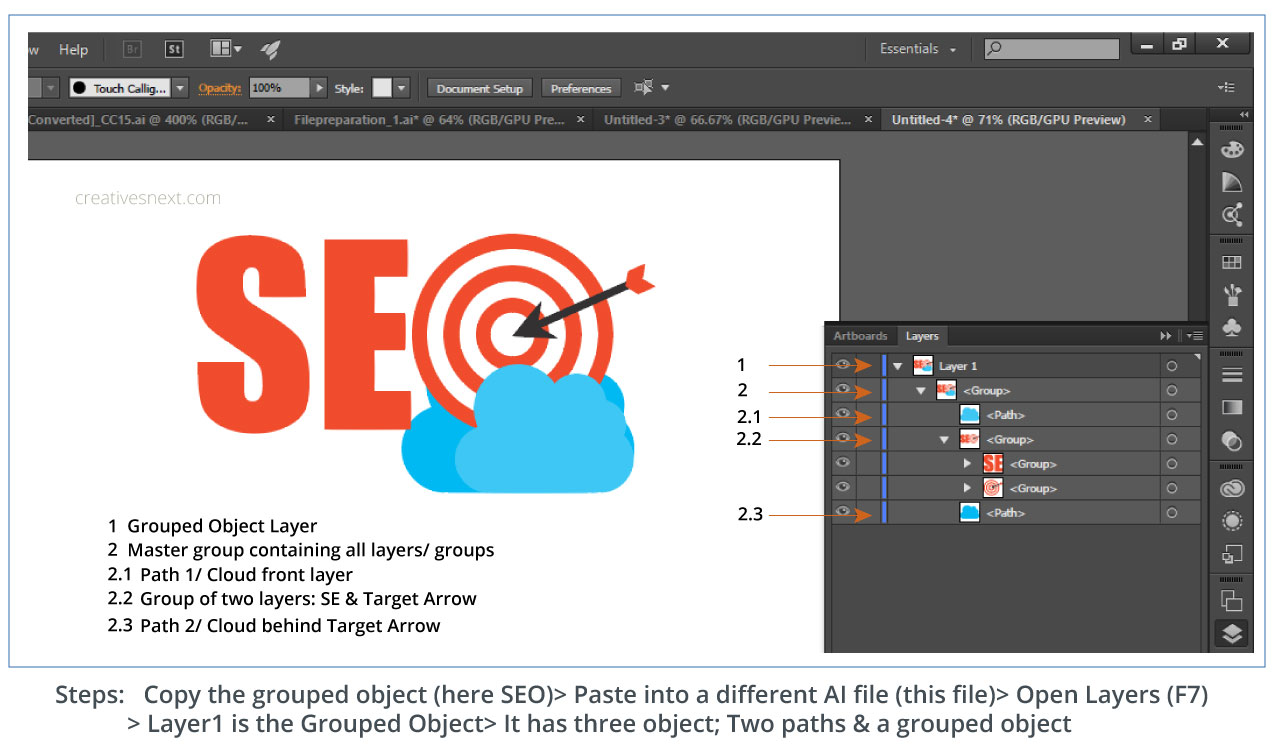Toggle visibility of the top Path layer
Image resolution: width=1280 pixels, height=756 pixels.
(x=843, y=414)
